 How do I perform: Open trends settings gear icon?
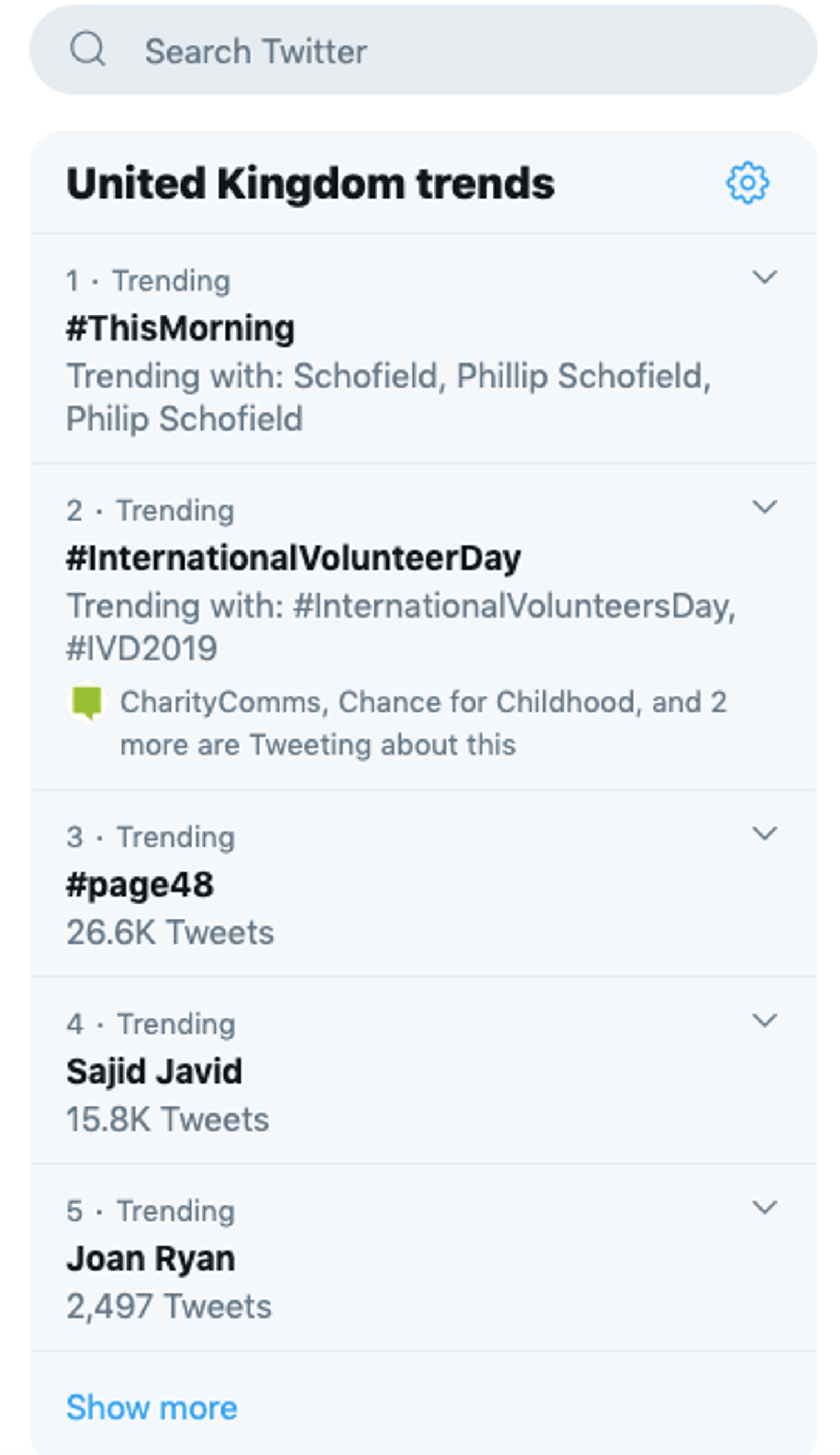point(747,183)
